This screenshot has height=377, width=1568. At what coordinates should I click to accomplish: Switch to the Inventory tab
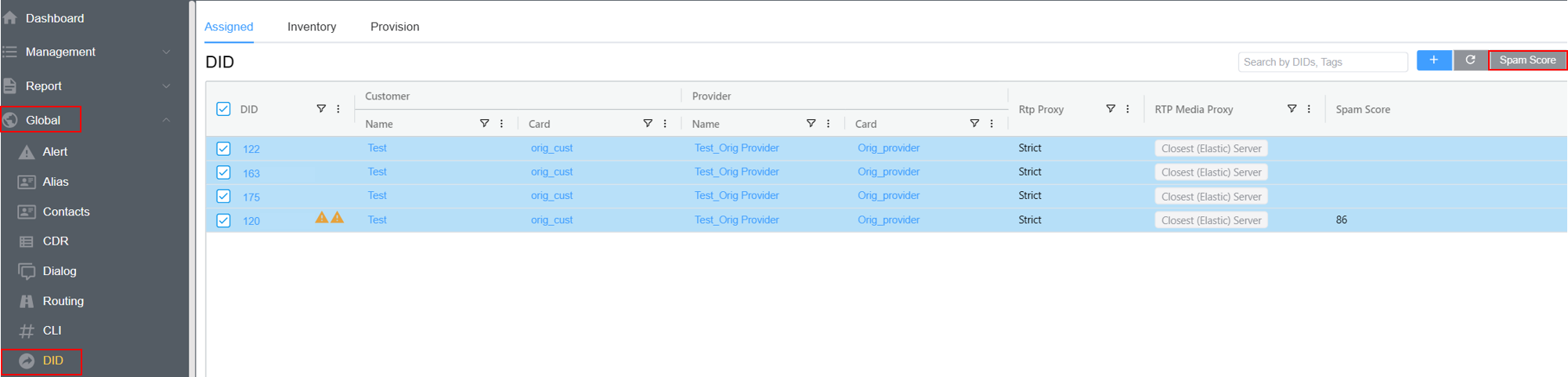[x=312, y=27]
